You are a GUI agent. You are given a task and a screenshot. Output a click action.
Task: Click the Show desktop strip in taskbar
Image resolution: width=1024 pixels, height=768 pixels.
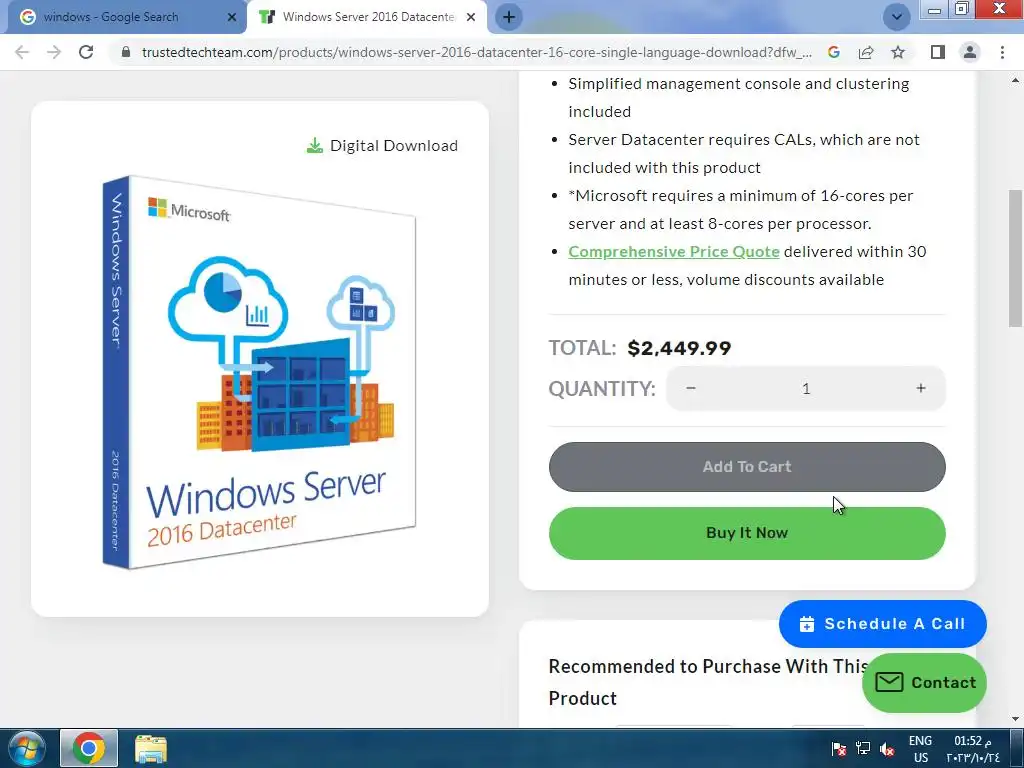pyautogui.click(x=1017, y=748)
